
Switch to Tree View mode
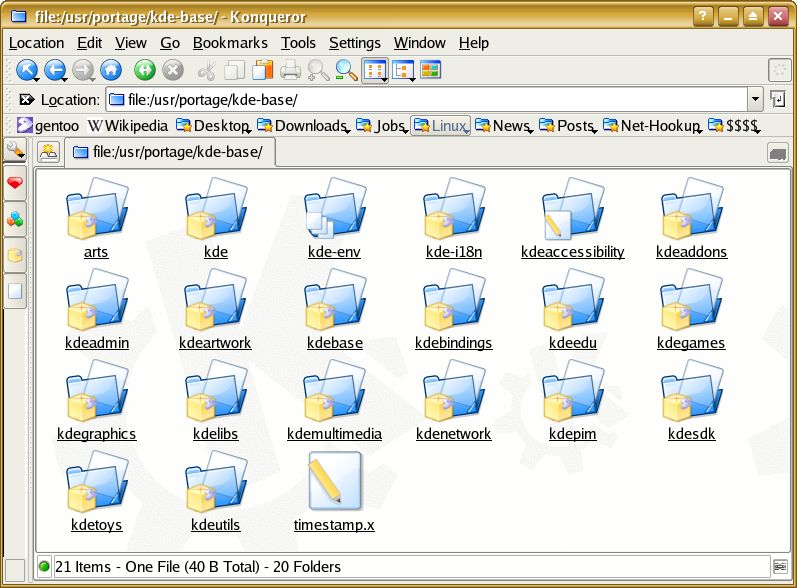[404, 70]
